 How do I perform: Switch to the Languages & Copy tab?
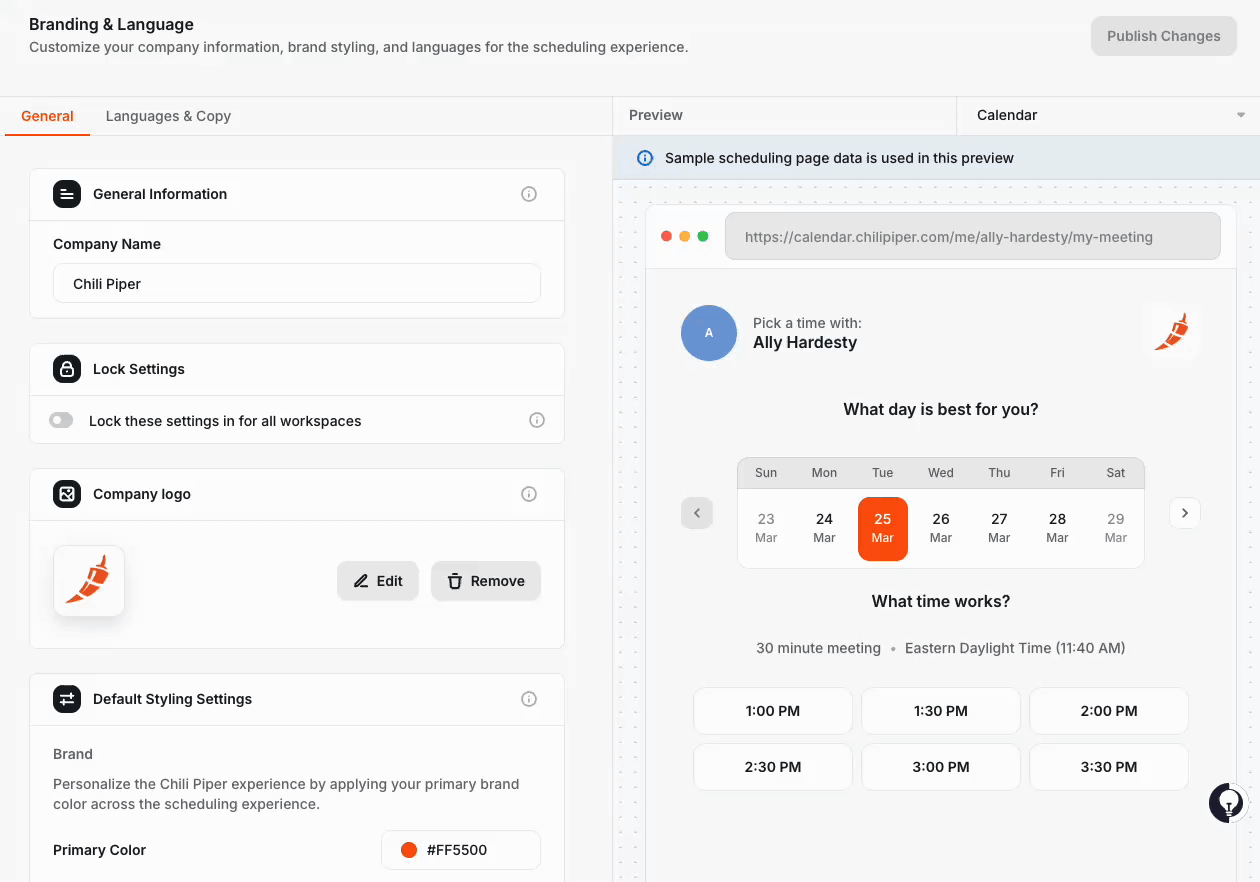pyautogui.click(x=168, y=116)
